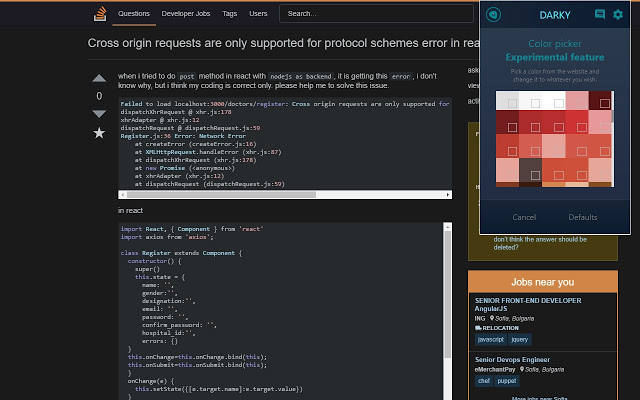
Task: Open Darky settings gear icon
Action: [x=618, y=14]
